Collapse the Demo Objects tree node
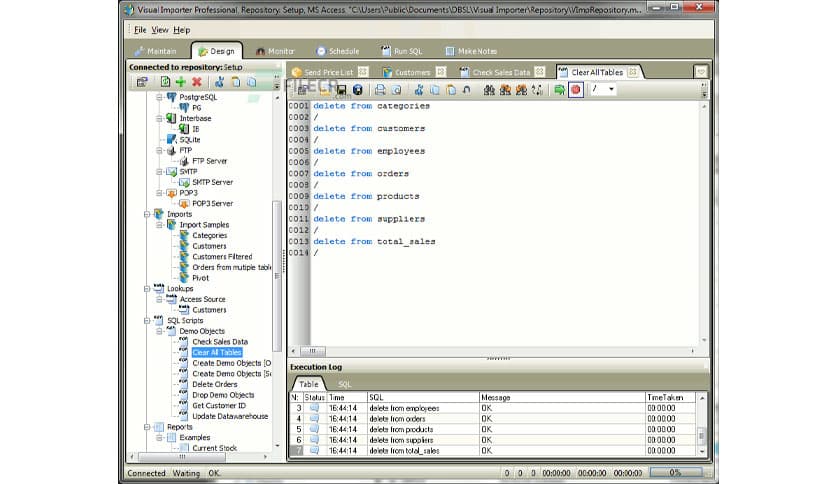The image size is (836, 484). coord(159,332)
